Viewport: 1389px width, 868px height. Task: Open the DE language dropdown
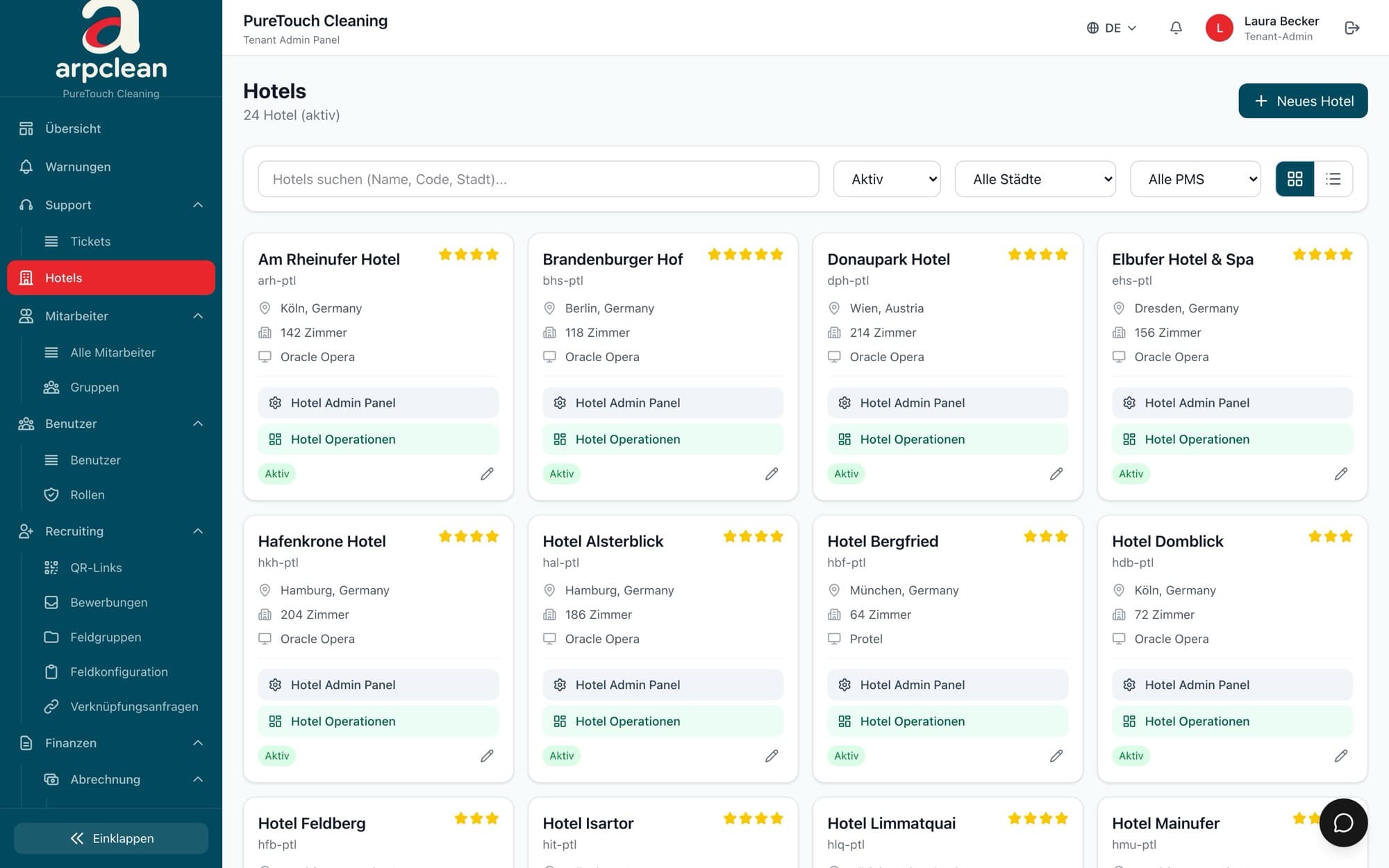point(1111,28)
